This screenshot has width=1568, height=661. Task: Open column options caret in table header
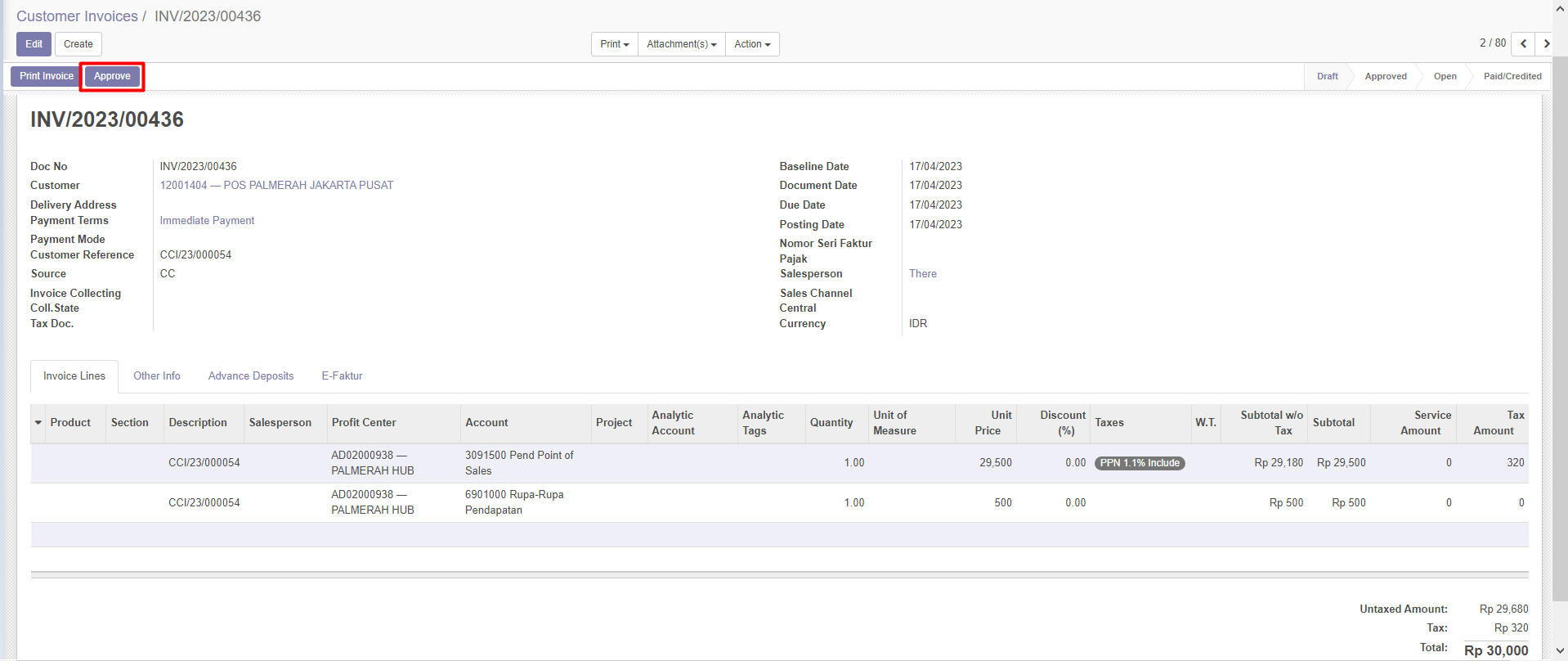coord(38,423)
